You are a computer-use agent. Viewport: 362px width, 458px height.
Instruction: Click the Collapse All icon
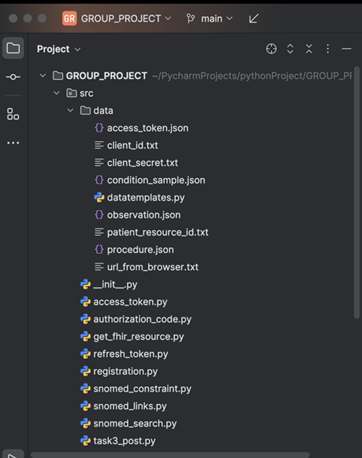tap(309, 49)
